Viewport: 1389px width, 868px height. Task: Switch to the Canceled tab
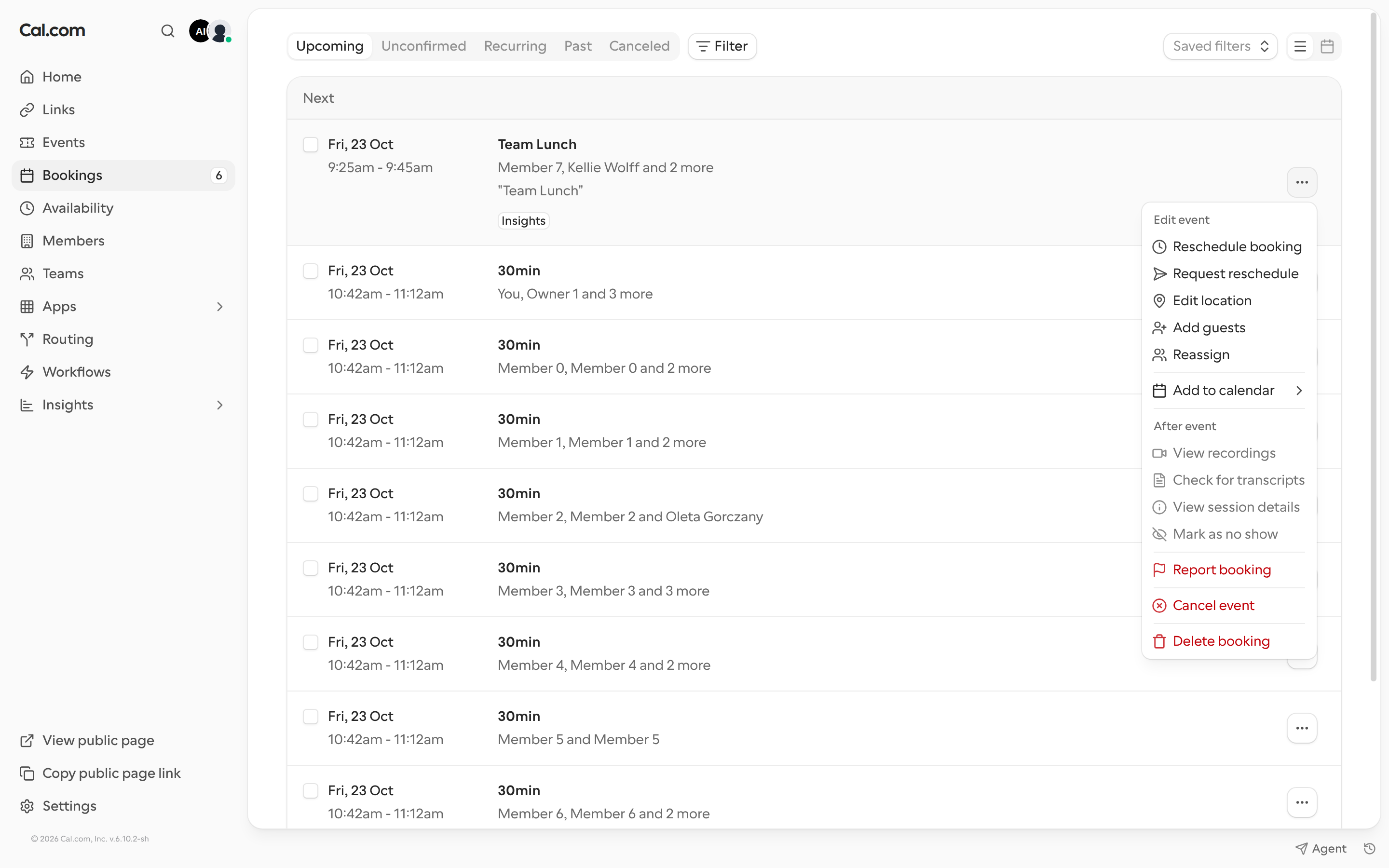click(640, 46)
